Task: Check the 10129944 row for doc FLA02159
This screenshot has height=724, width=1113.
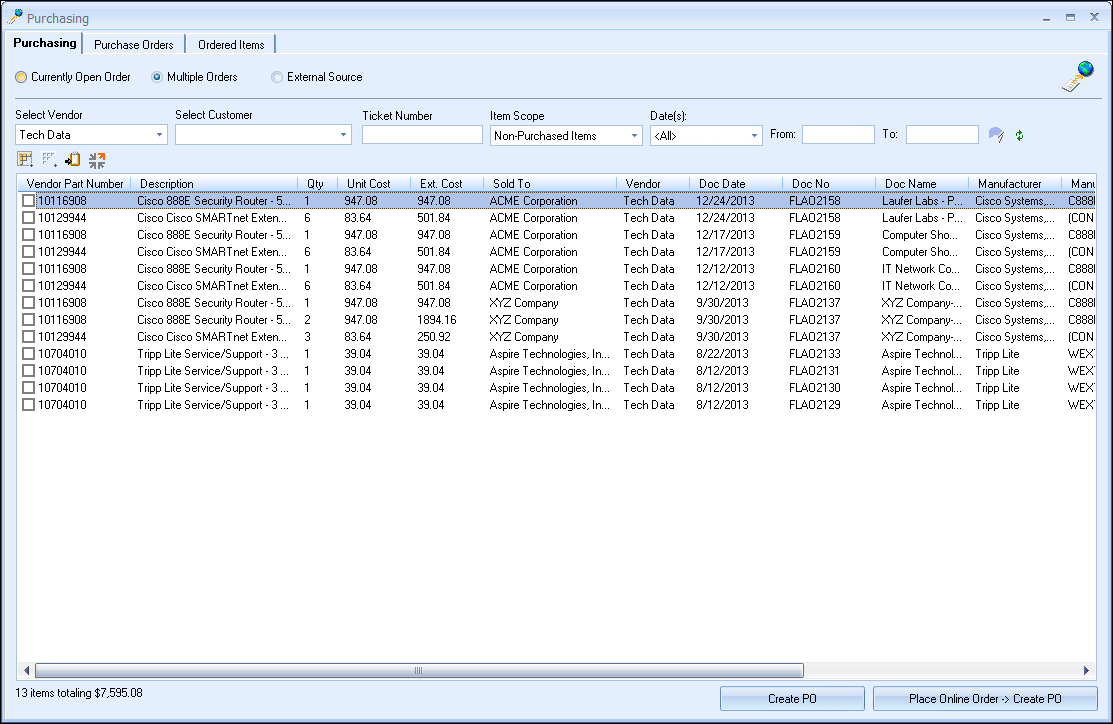Action: pyautogui.click(x=28, y=252)
